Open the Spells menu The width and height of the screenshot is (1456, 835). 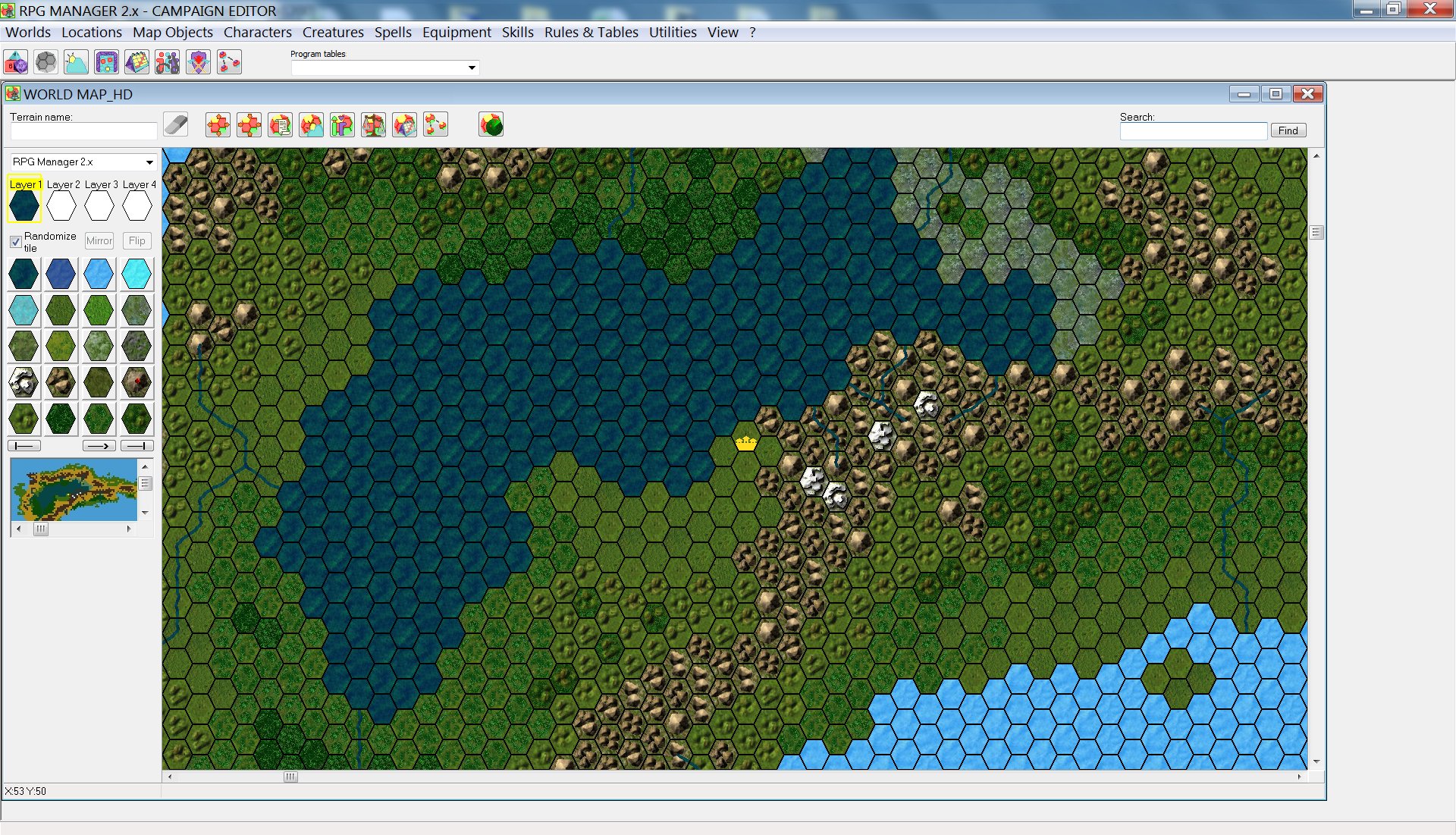click(x=393, y=32)
